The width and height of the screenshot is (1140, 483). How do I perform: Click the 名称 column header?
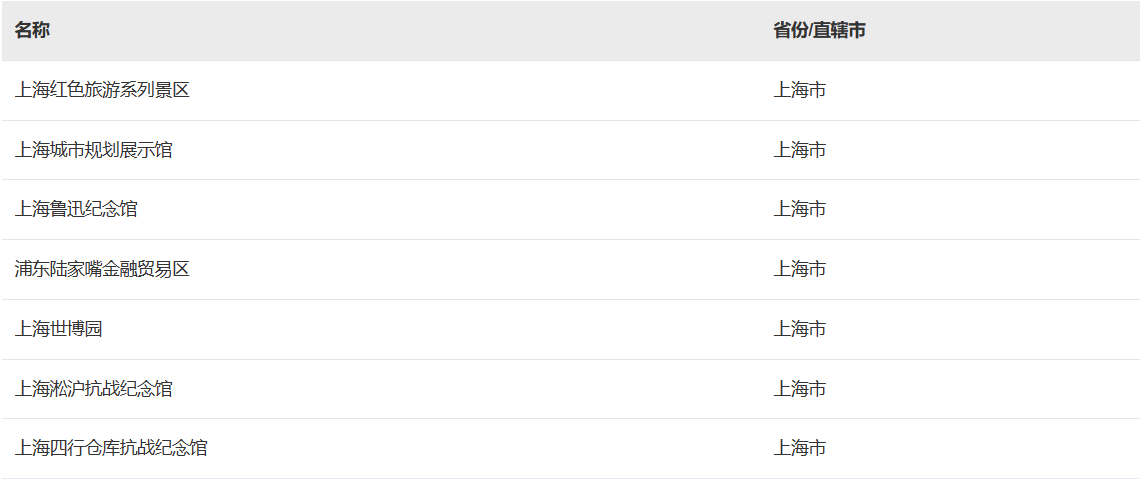32,31
